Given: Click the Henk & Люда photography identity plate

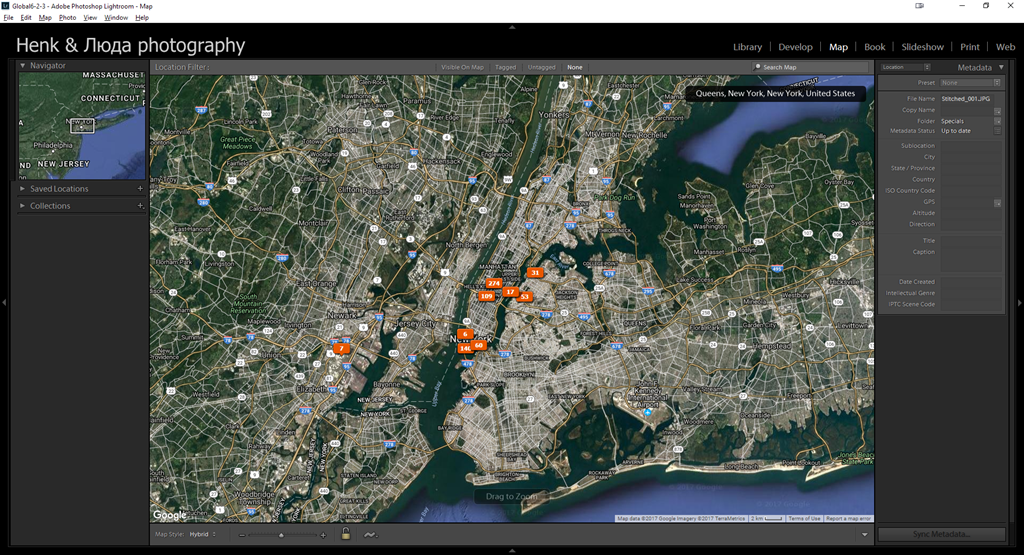Looking at the screenshot, I should (131, 45).
